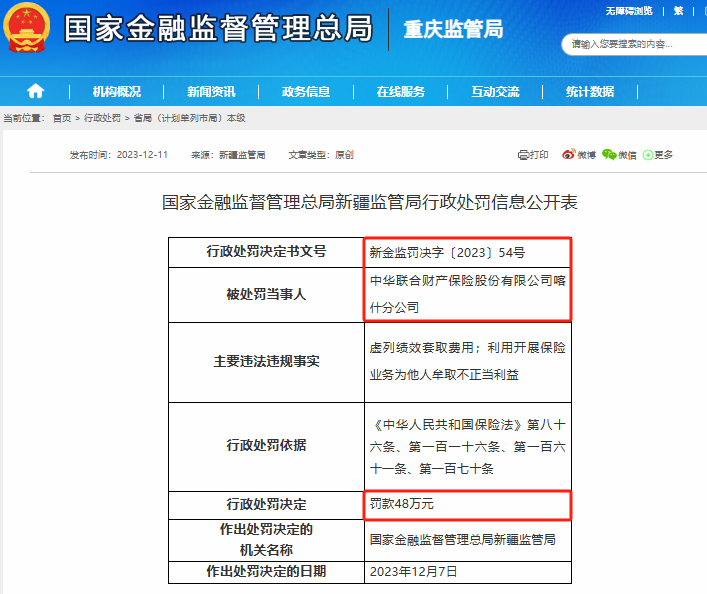Viewport: 707px width, 594px height.
Task: Click the label 行政处罚决定
Action: point(266,504)
